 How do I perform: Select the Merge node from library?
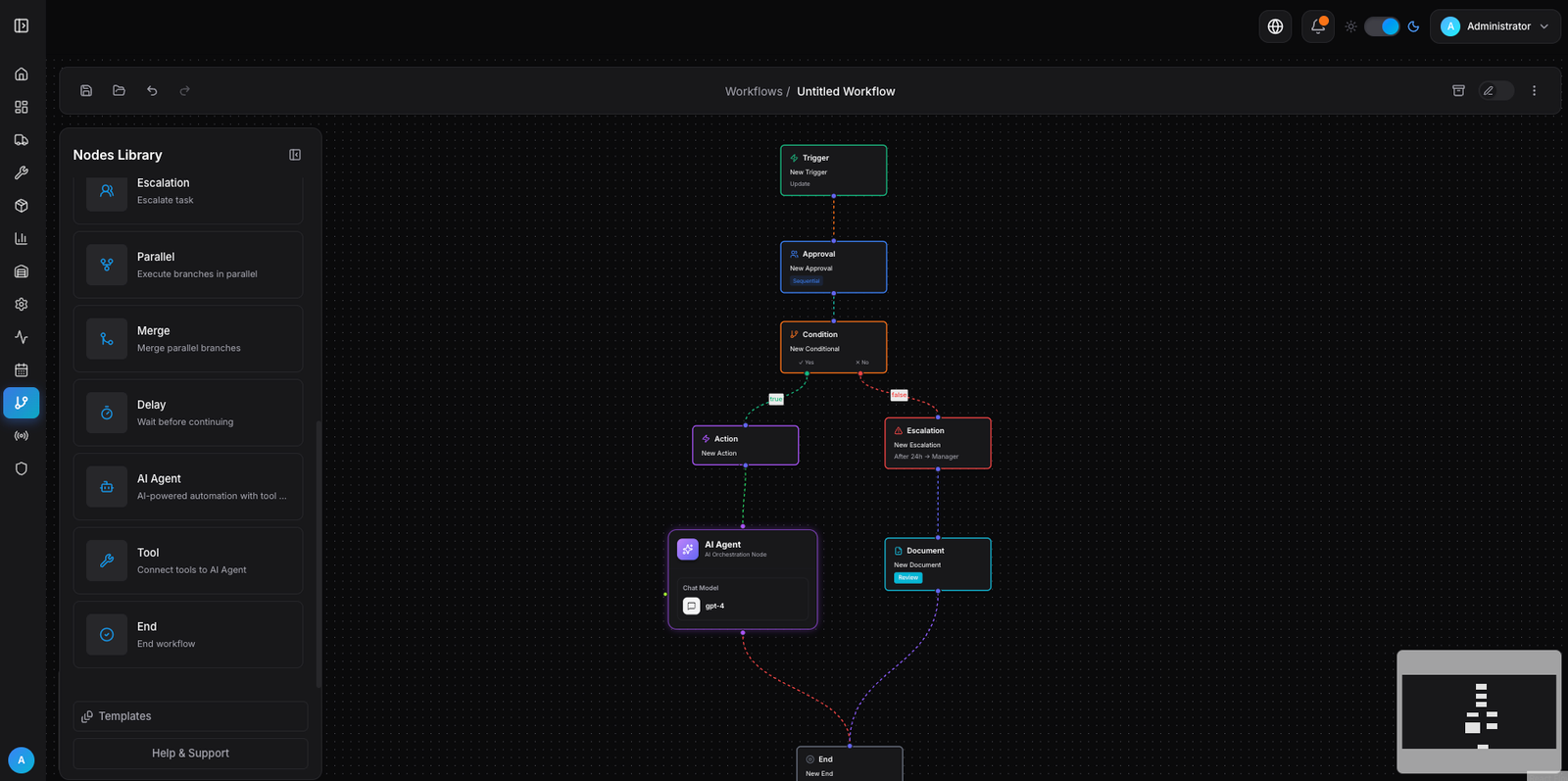[188, 339]
